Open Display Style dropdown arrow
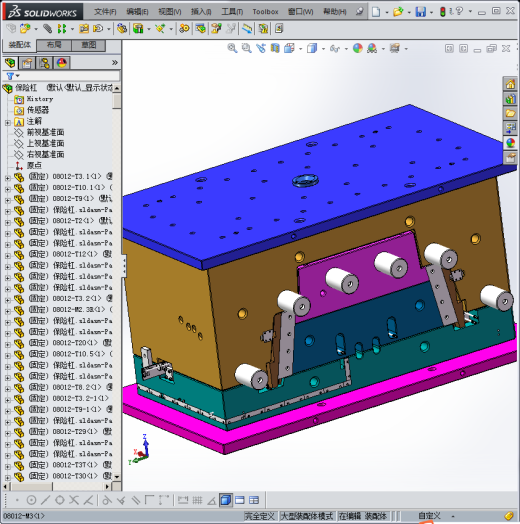The width and height of the screenshot is (520, 524). pyautogui.click(x=323, y=49)
